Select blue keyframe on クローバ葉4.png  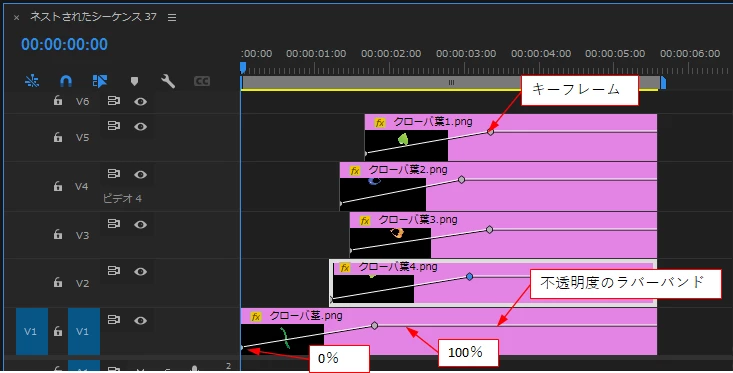pyautogui.click(x=469, y=277)
